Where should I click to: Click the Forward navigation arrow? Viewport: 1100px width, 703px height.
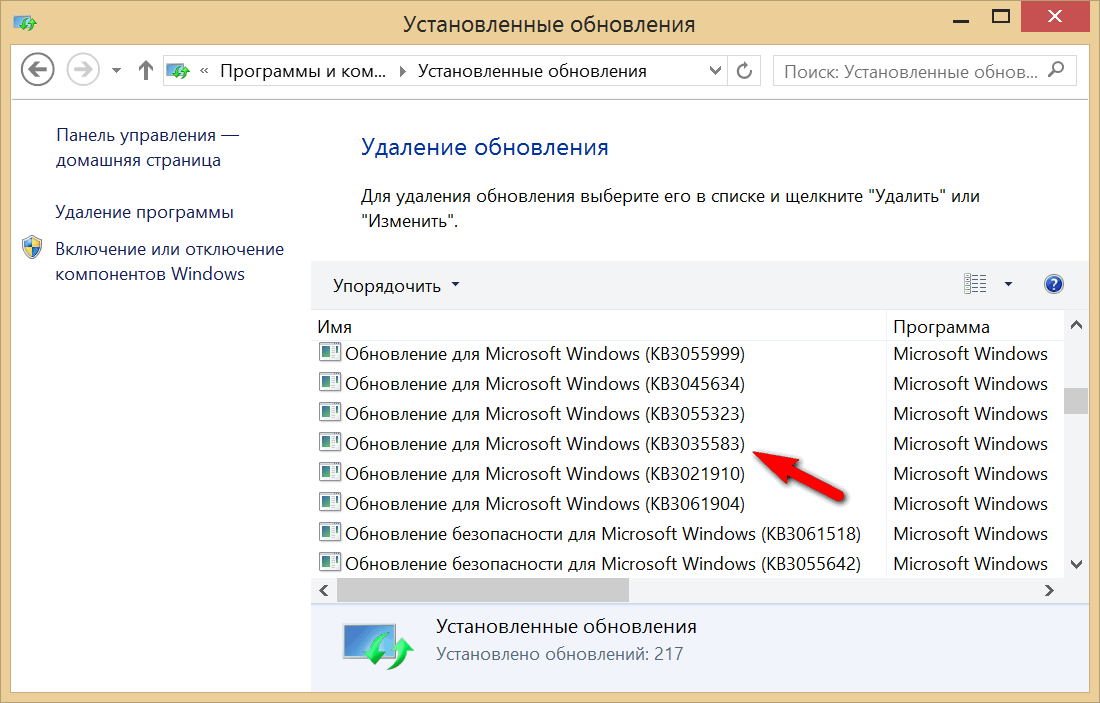tap(83, 70)
